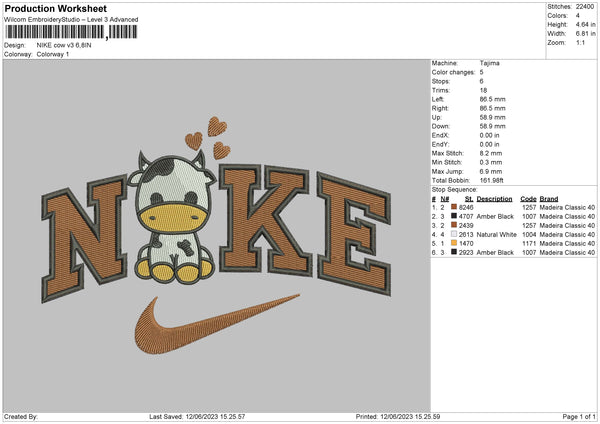
Task: Click the letter N in the design
Action: 84,238
